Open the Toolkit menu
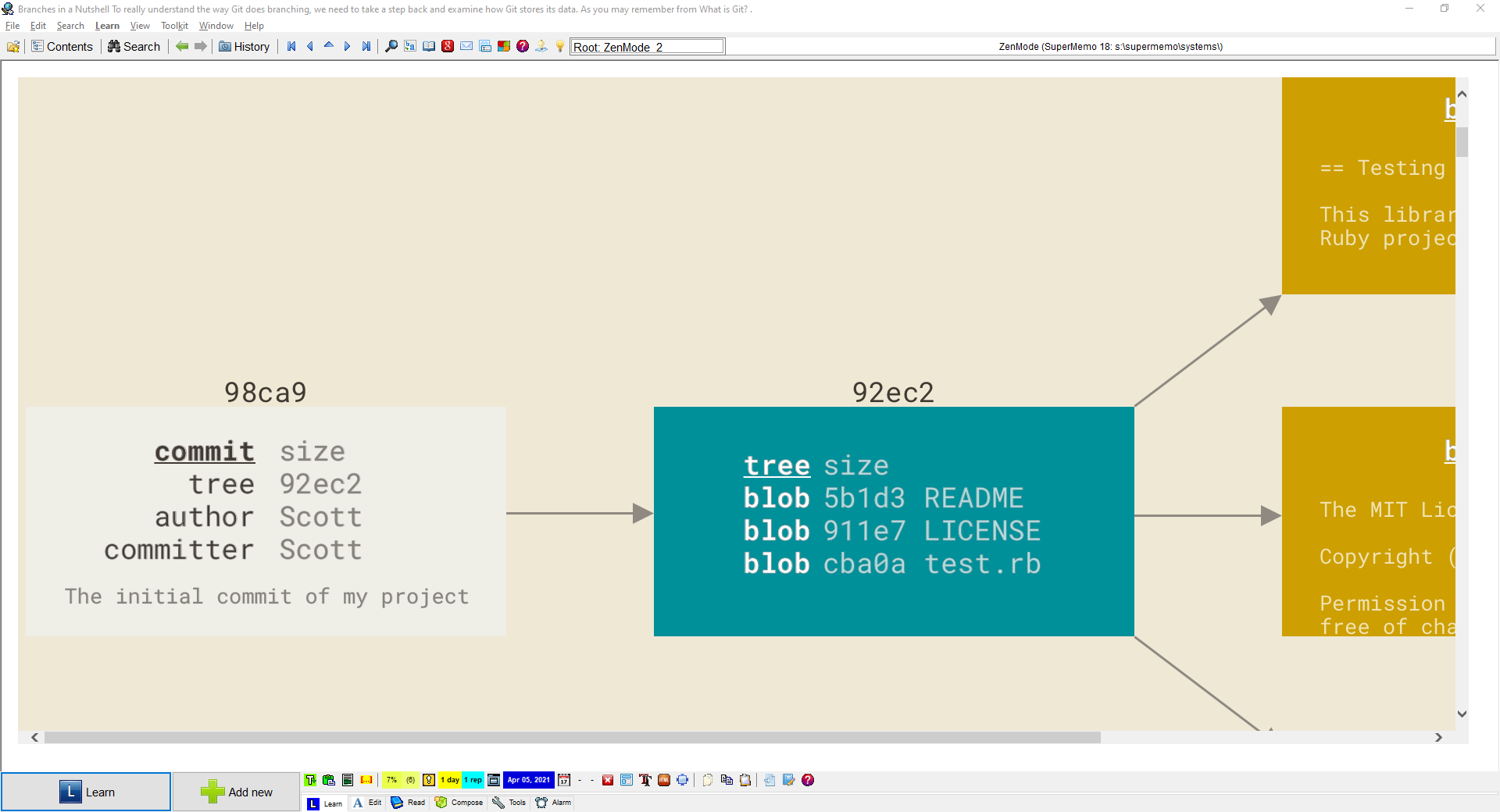This screenshot has height=812, width=1500. coord(174,26)
